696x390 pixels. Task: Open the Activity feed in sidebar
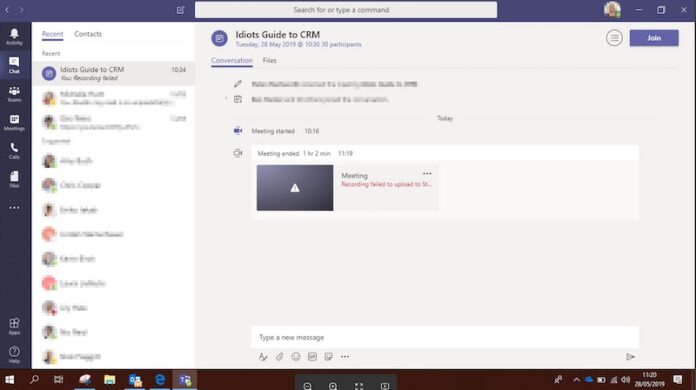(14, 36)
